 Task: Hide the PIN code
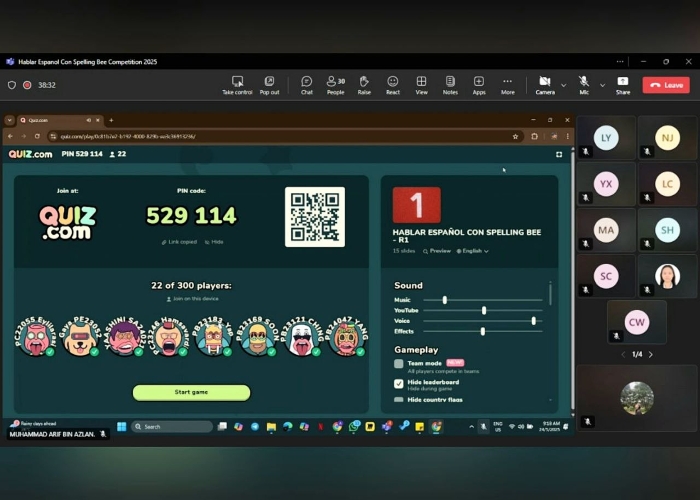[214, 242]
